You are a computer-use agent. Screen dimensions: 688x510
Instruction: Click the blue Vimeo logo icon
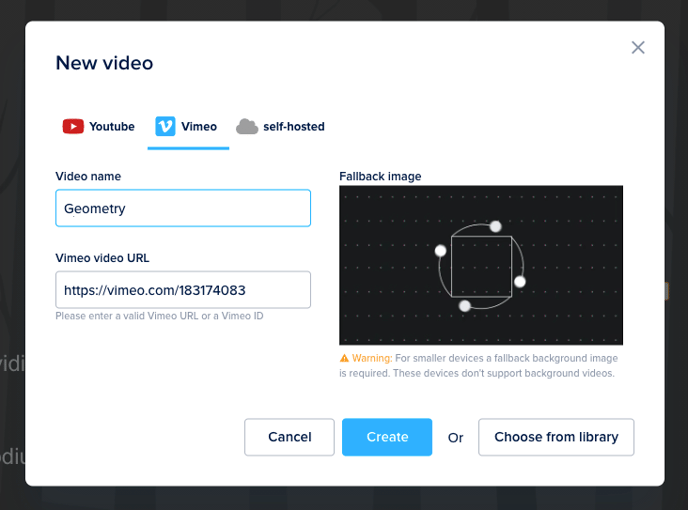pos(165,127)
